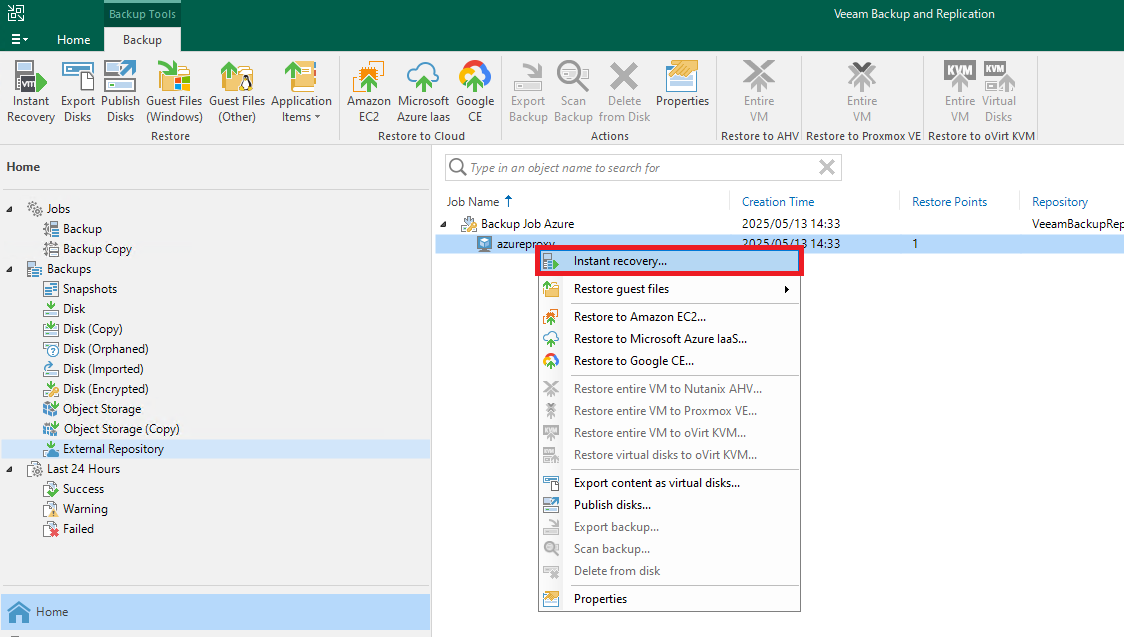This screenshot has height=637, width=1124.
Task: Open the Application Items dropdown
Action: (x=301, y=92)
